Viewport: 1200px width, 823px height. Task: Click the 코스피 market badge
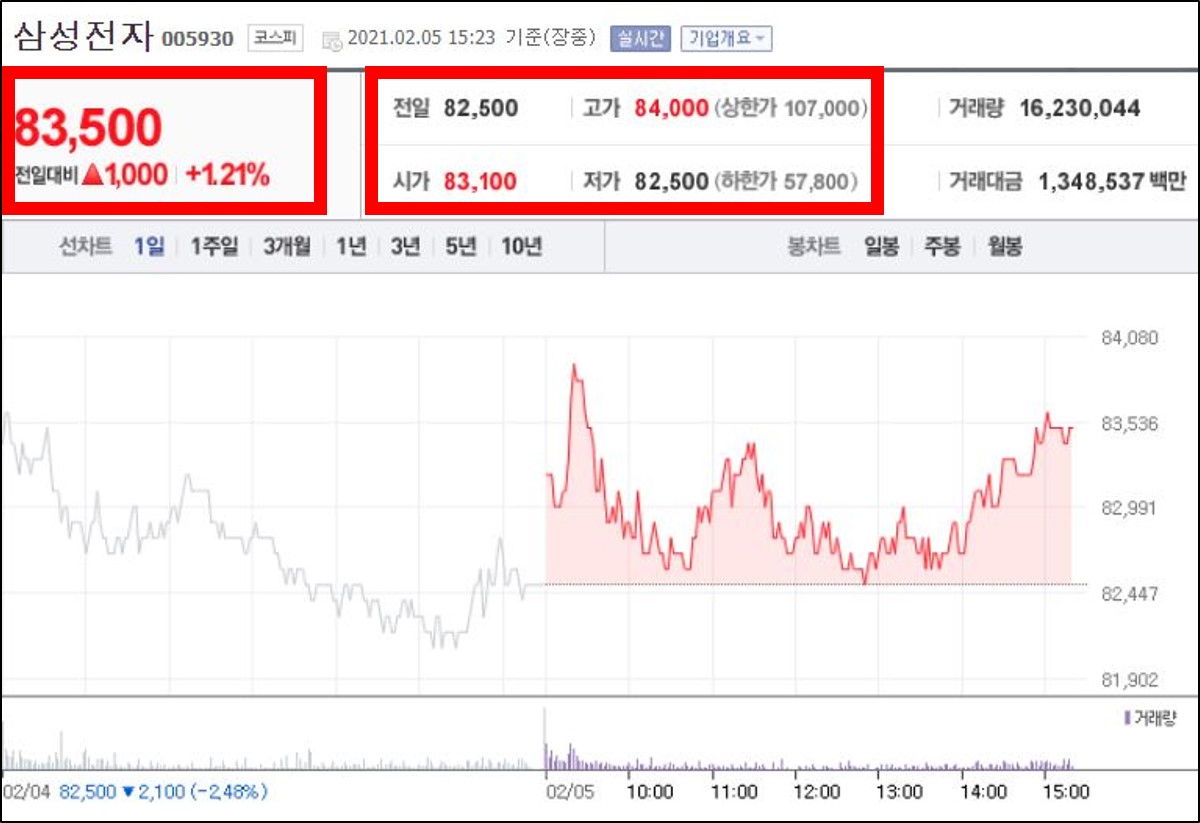click(275, 39)
